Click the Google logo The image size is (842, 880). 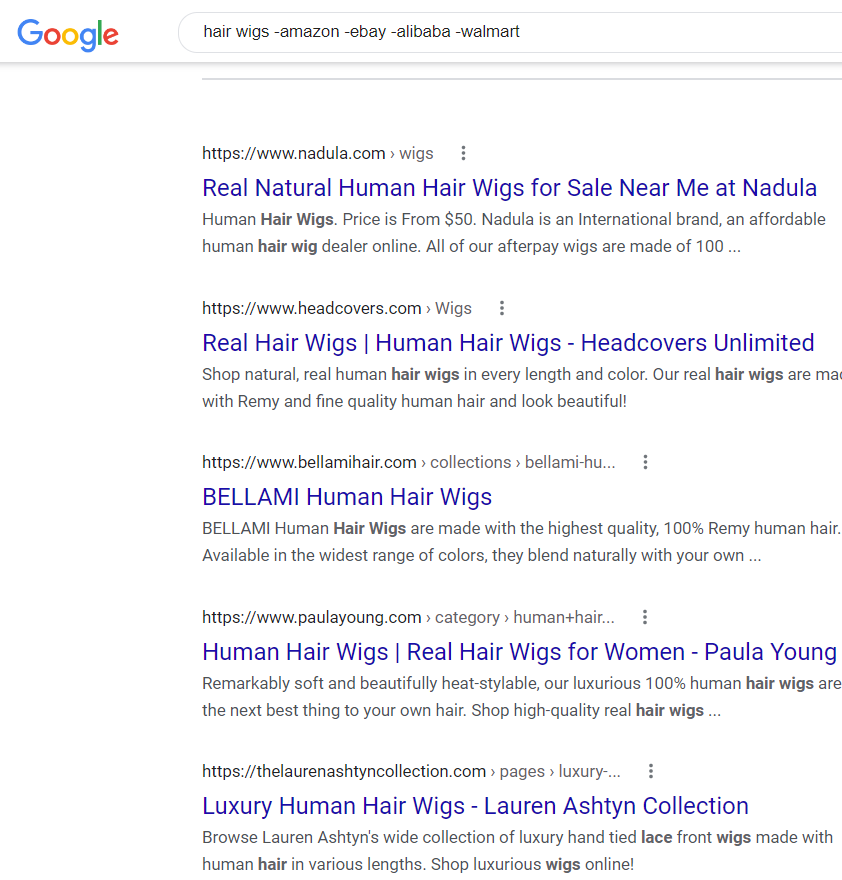click(68, 35)
